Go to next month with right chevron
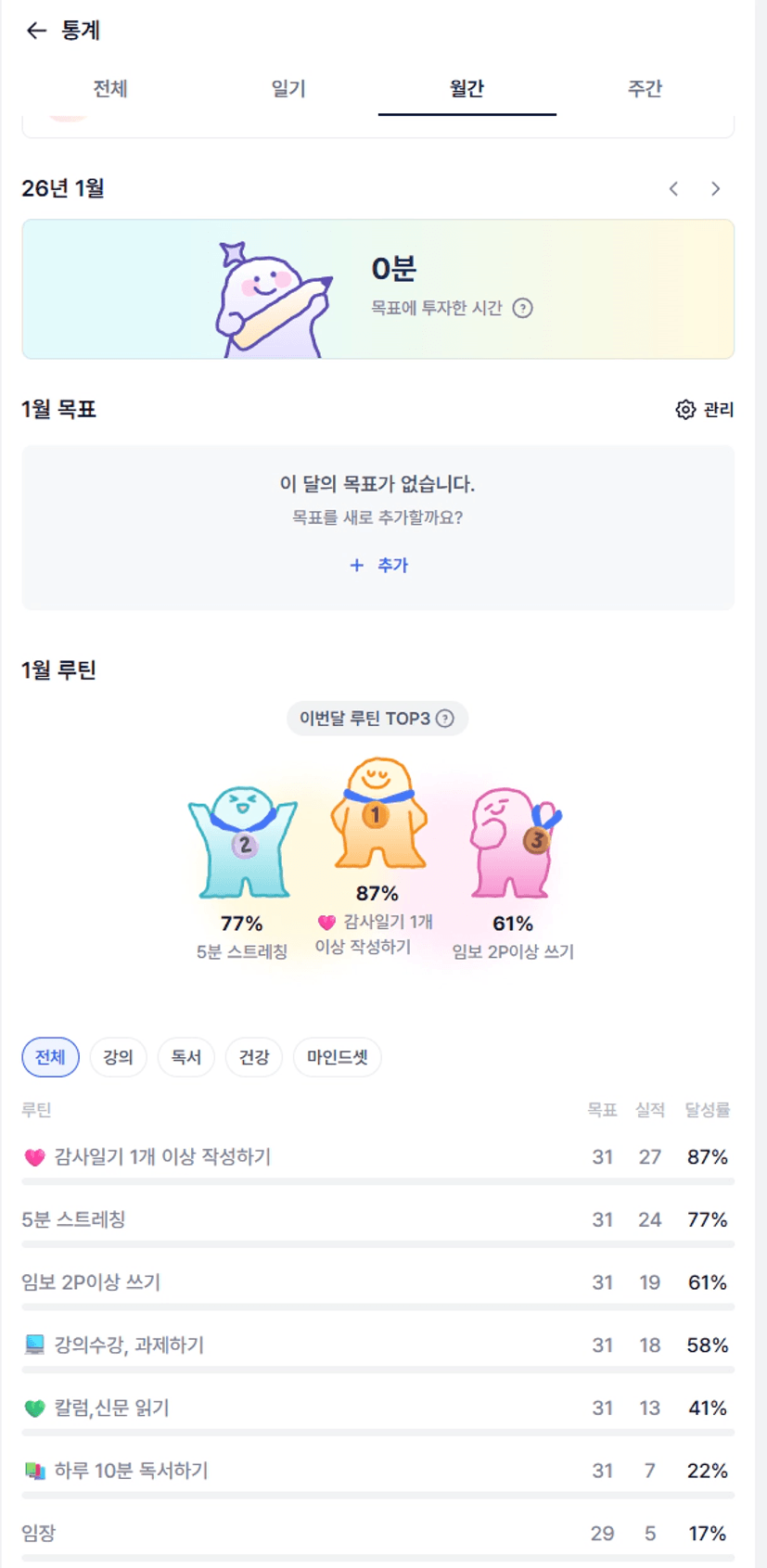Image resolution: width=767 pixels, height=1568 pixels. pyautogui.click(x=715, y=189)
